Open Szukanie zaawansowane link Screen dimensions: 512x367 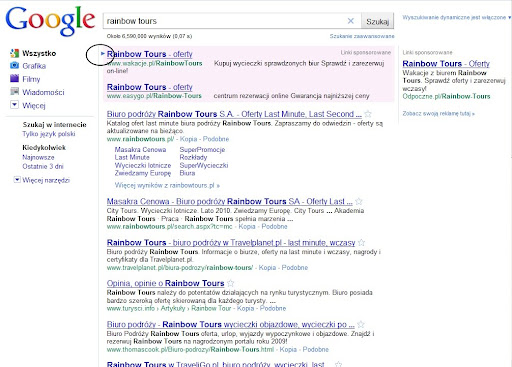click(x=362, y=36)
